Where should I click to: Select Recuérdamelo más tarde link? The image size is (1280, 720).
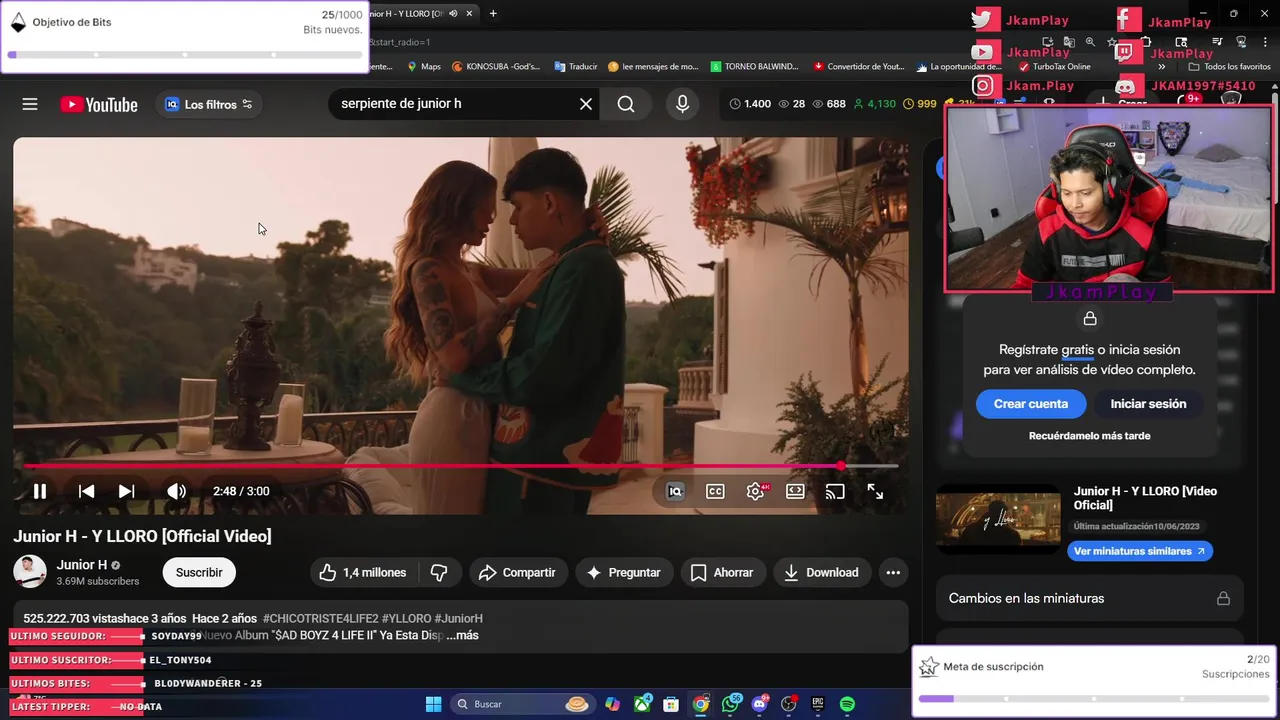pyautogui.click(x=1089, y=436)
